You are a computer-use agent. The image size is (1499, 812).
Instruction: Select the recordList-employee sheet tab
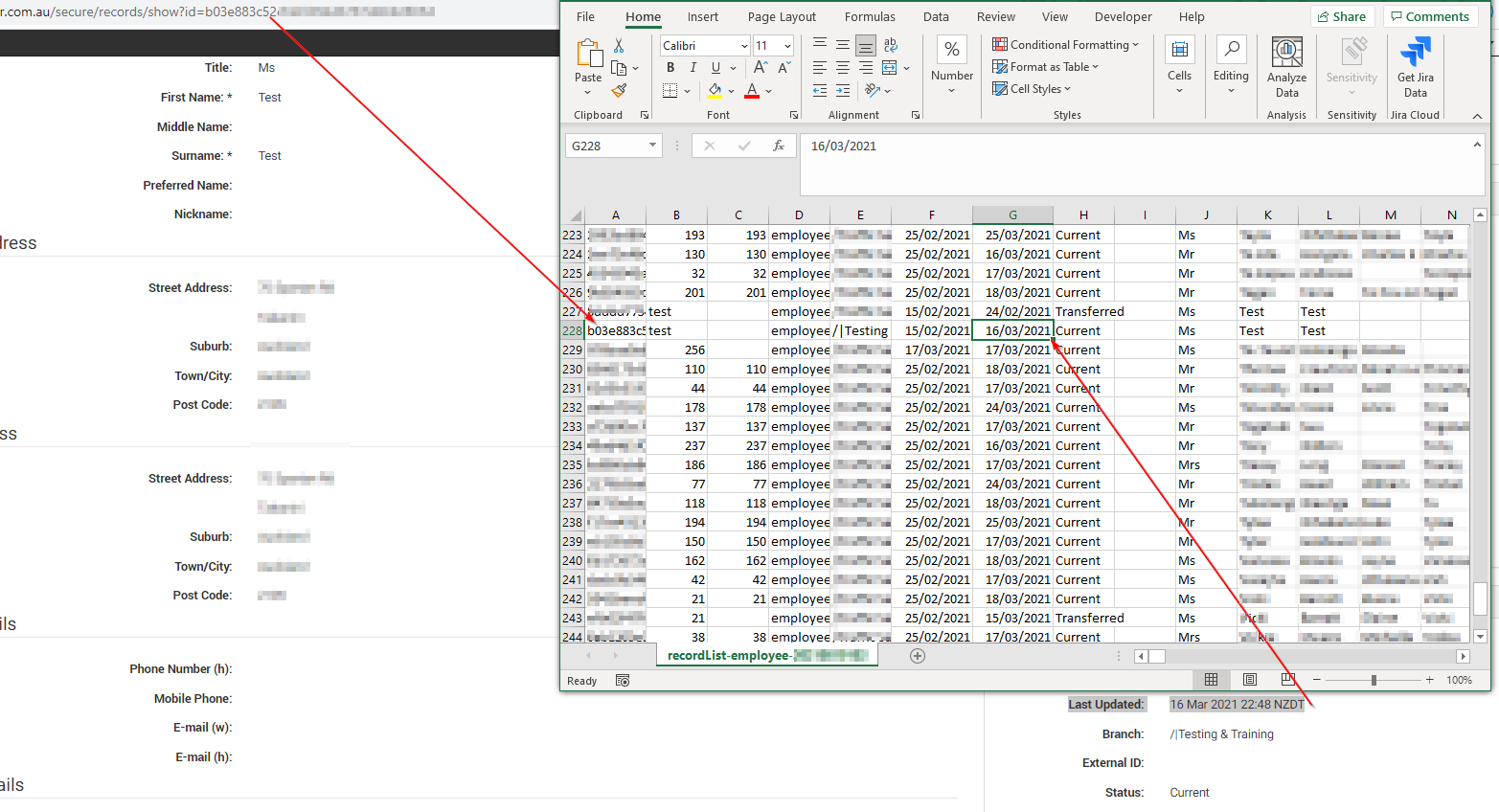tap(767, 656)
